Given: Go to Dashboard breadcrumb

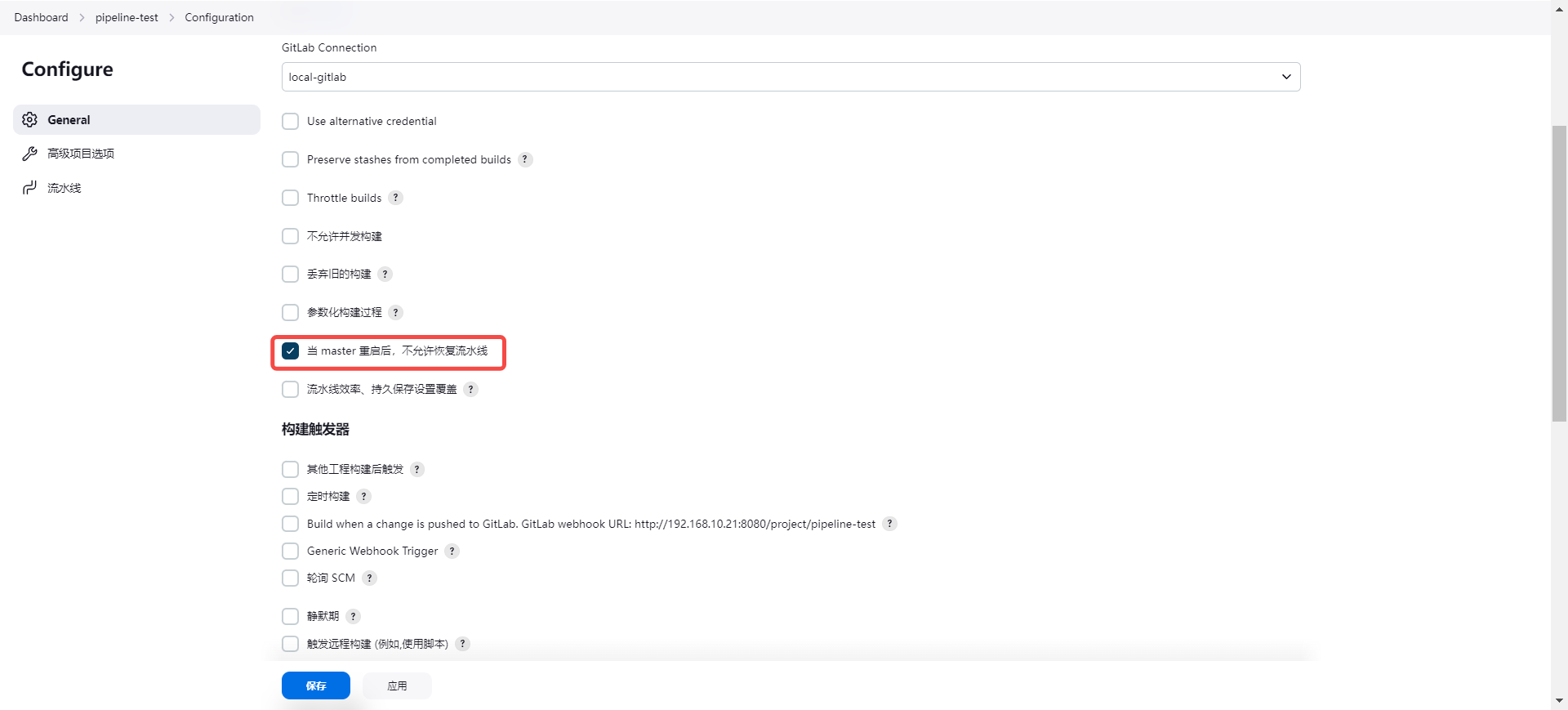Looking at the screenshot, I should pos(41,17).
